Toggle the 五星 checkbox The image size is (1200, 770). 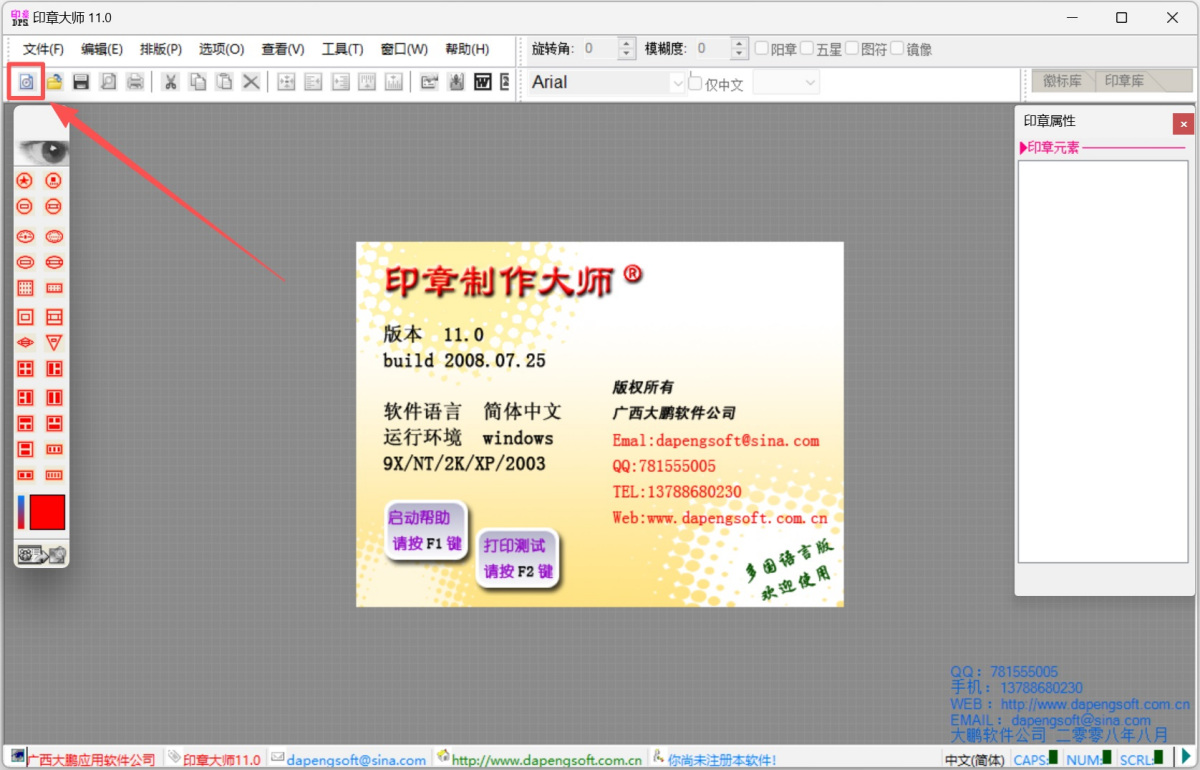pos(807,48)
